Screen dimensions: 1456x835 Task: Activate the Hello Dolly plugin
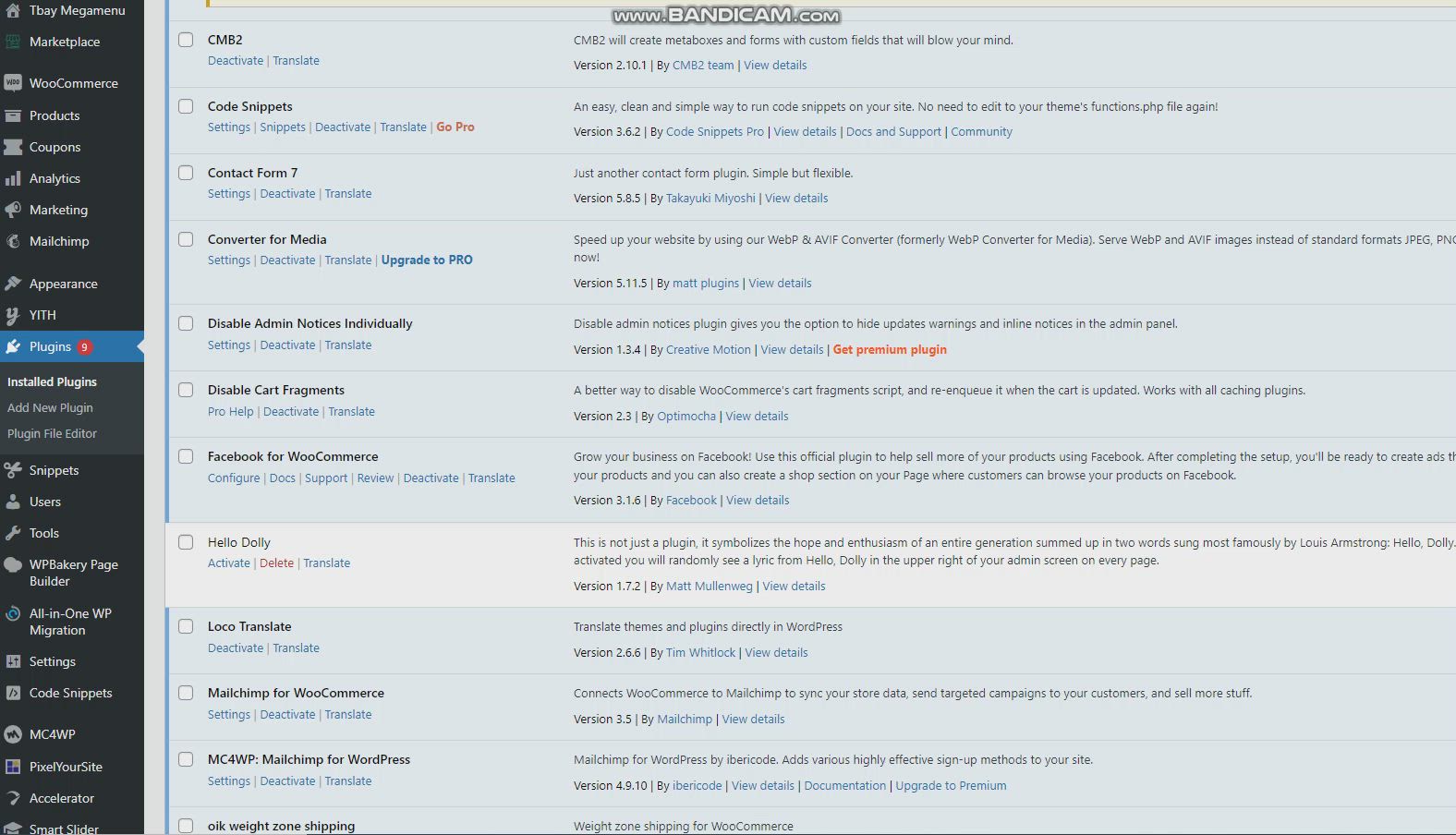tap(228, 563)
